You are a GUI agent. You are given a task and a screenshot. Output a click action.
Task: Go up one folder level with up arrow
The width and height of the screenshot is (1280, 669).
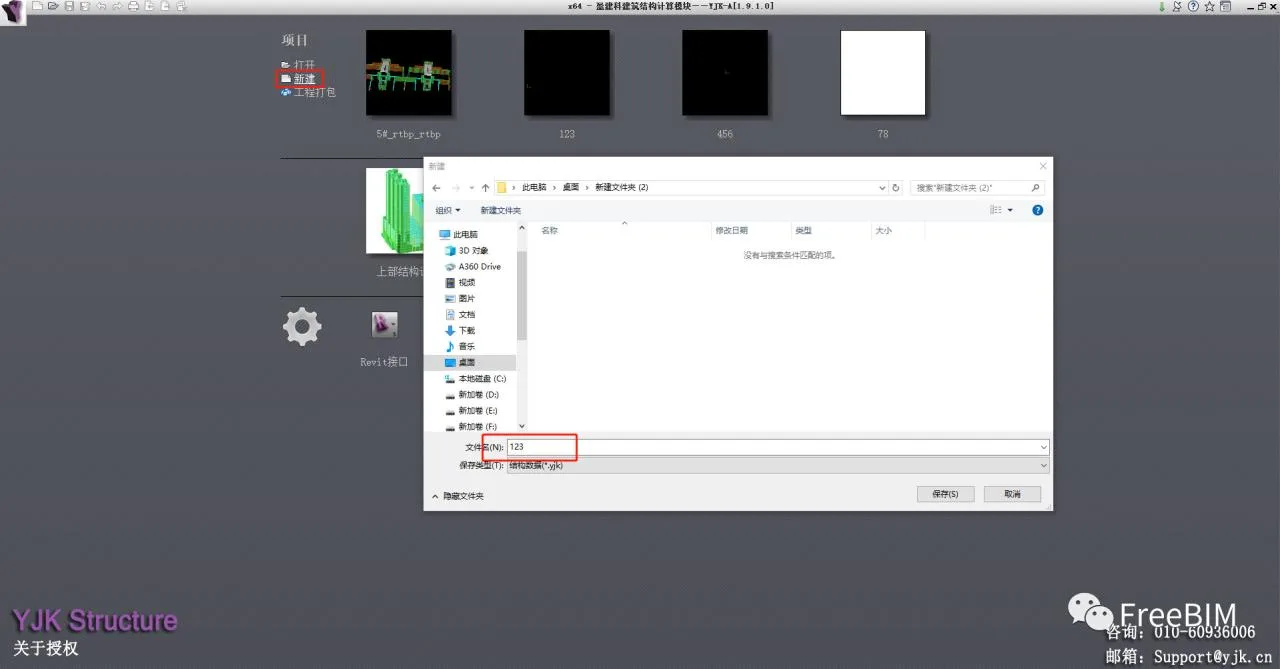click(485, 187)
